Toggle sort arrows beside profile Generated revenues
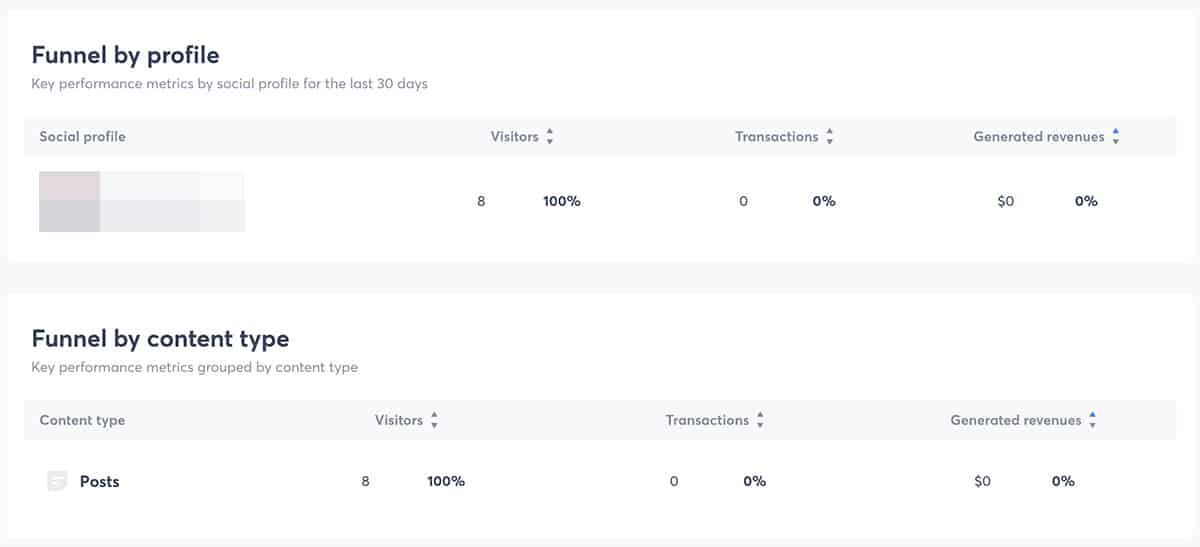Image resolution: width=1200 pixels, height=547 pixels. coord(1116,137)
